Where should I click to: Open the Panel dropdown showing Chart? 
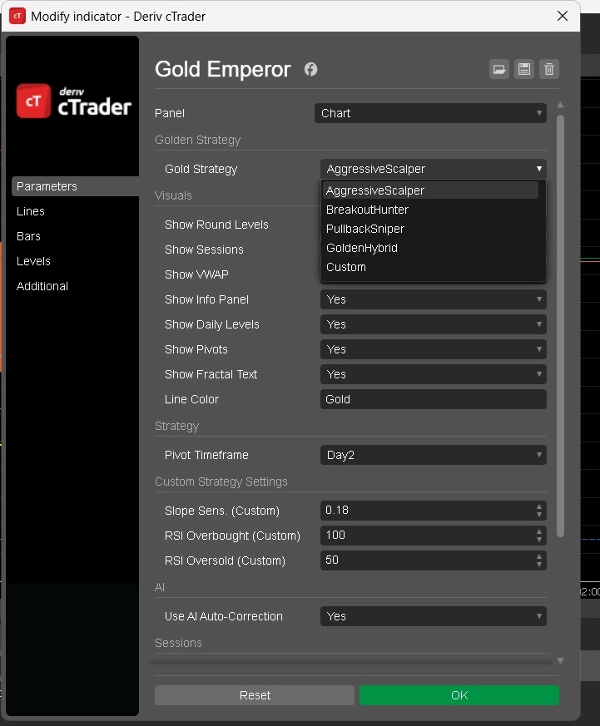(x=431, y=113)
